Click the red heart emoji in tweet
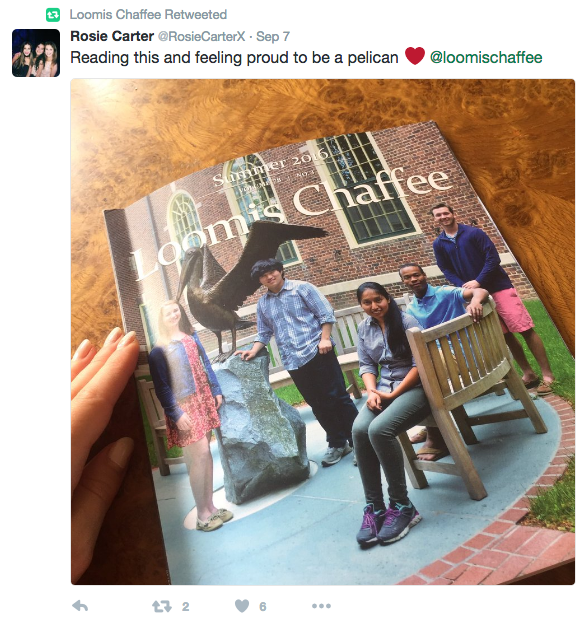This screenshot has width=584, height=624. point(415,56)
